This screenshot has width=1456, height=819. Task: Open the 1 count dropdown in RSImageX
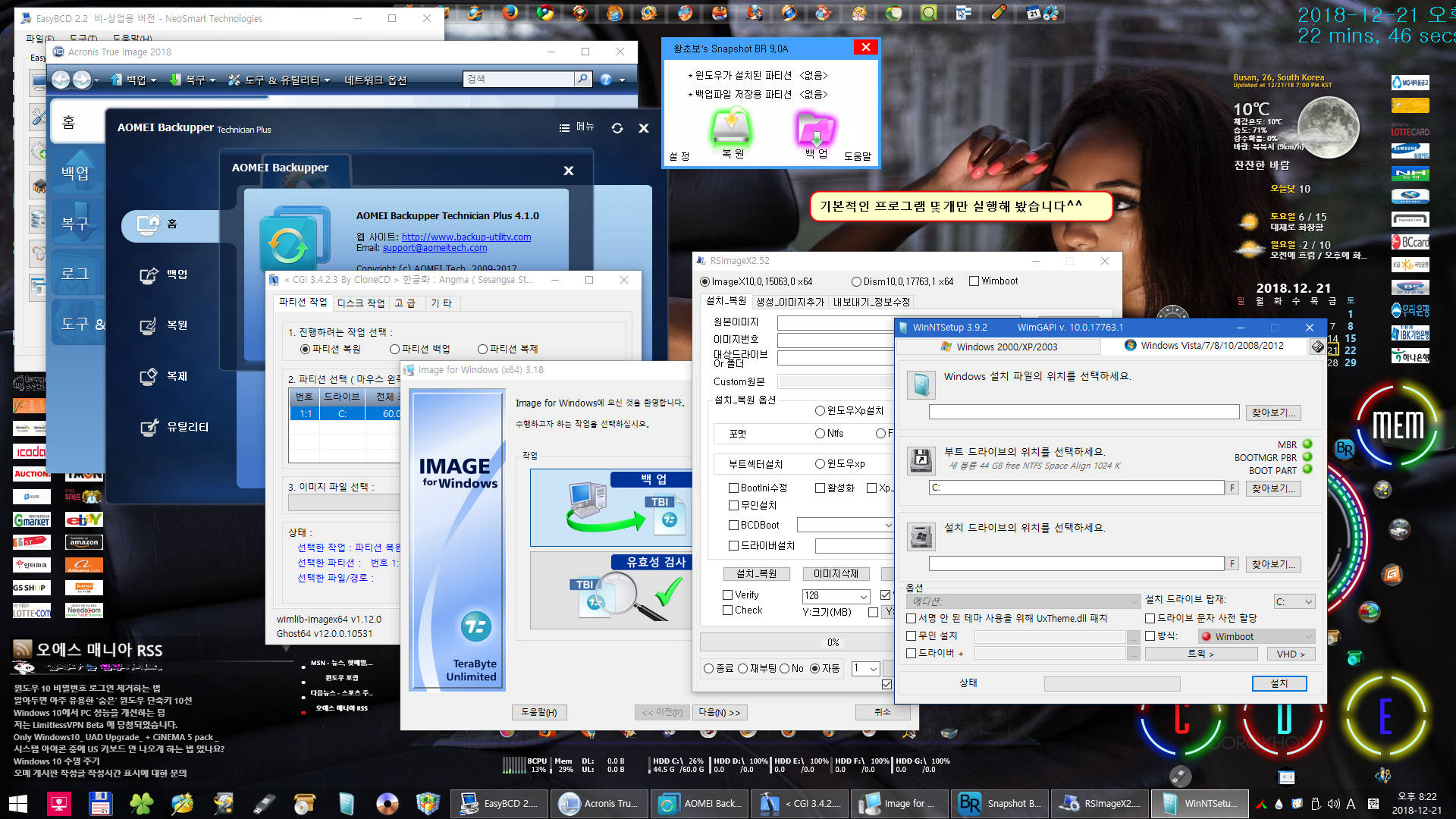pos(865,668)
